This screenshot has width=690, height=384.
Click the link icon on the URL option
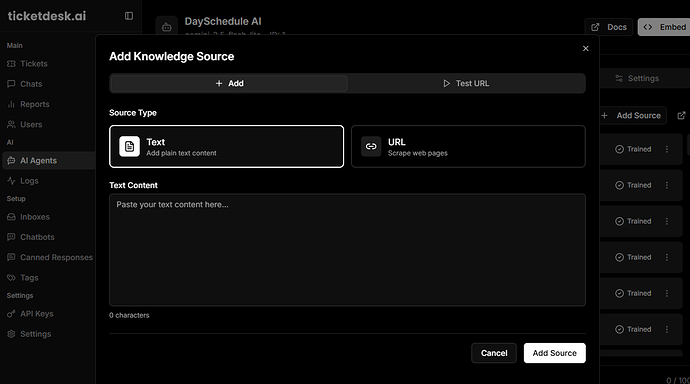click(371, 146)
